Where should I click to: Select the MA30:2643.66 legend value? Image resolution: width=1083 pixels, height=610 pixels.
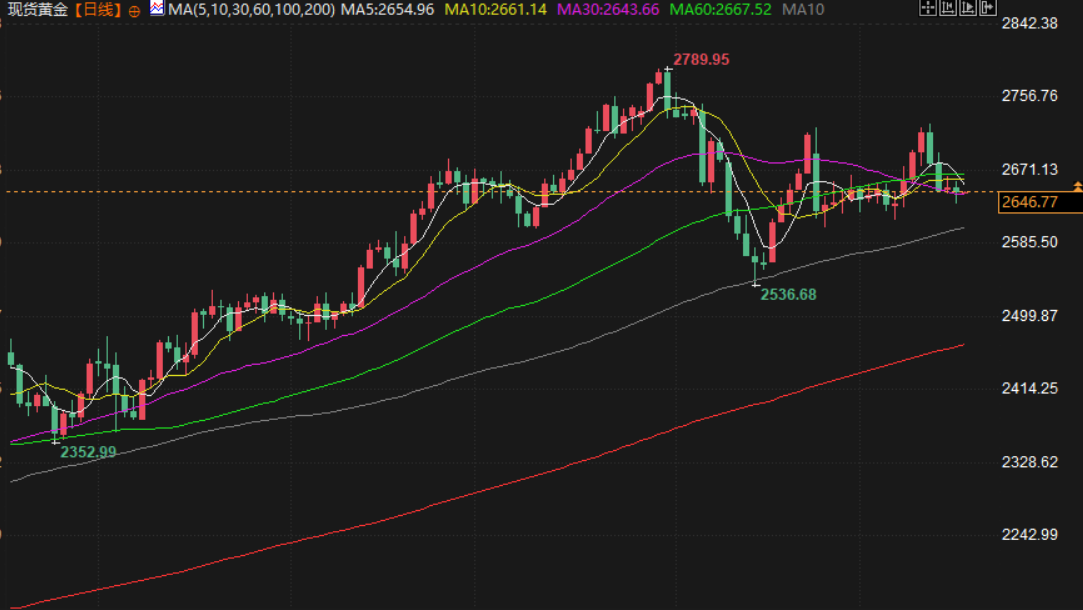[608, 10]
